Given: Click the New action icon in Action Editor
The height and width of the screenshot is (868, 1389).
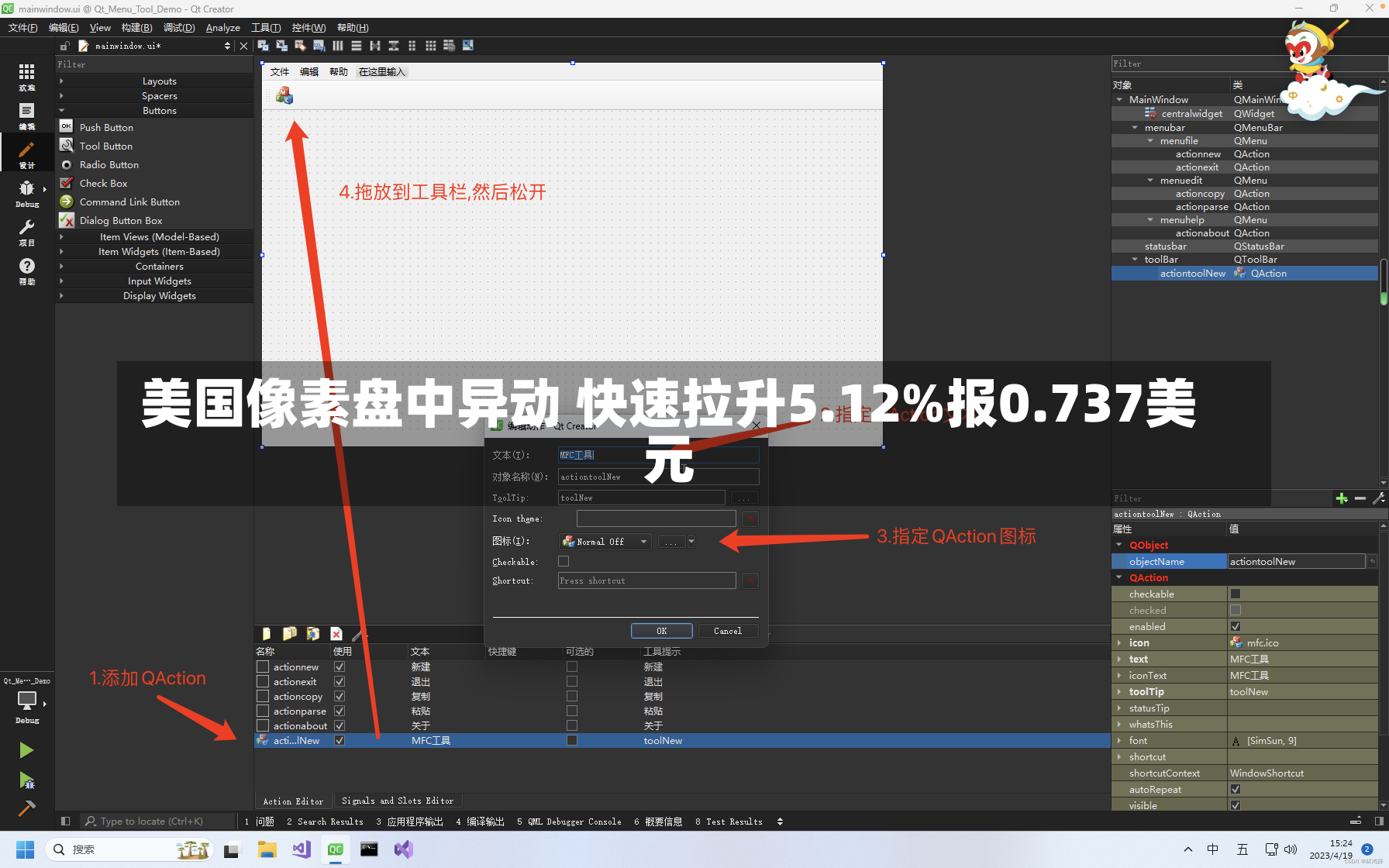Looking at the screenshot, I should (x=267, y=633).
